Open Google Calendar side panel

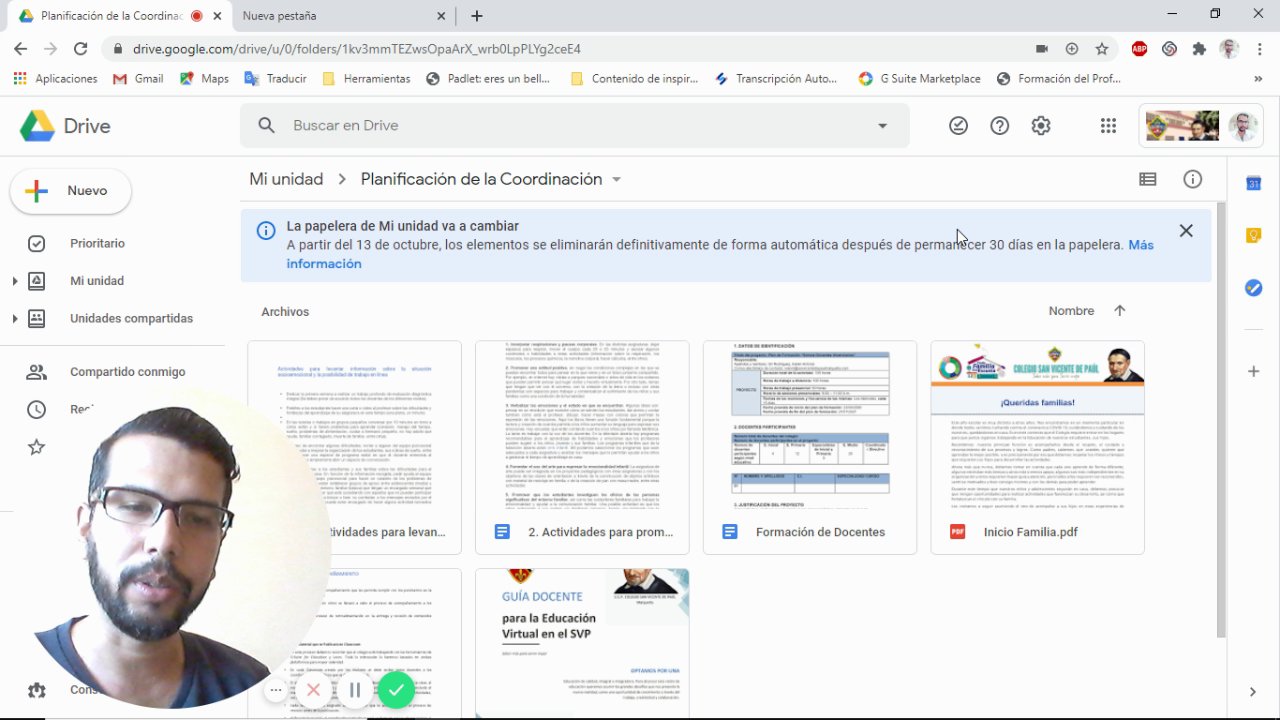(1253, 184)
